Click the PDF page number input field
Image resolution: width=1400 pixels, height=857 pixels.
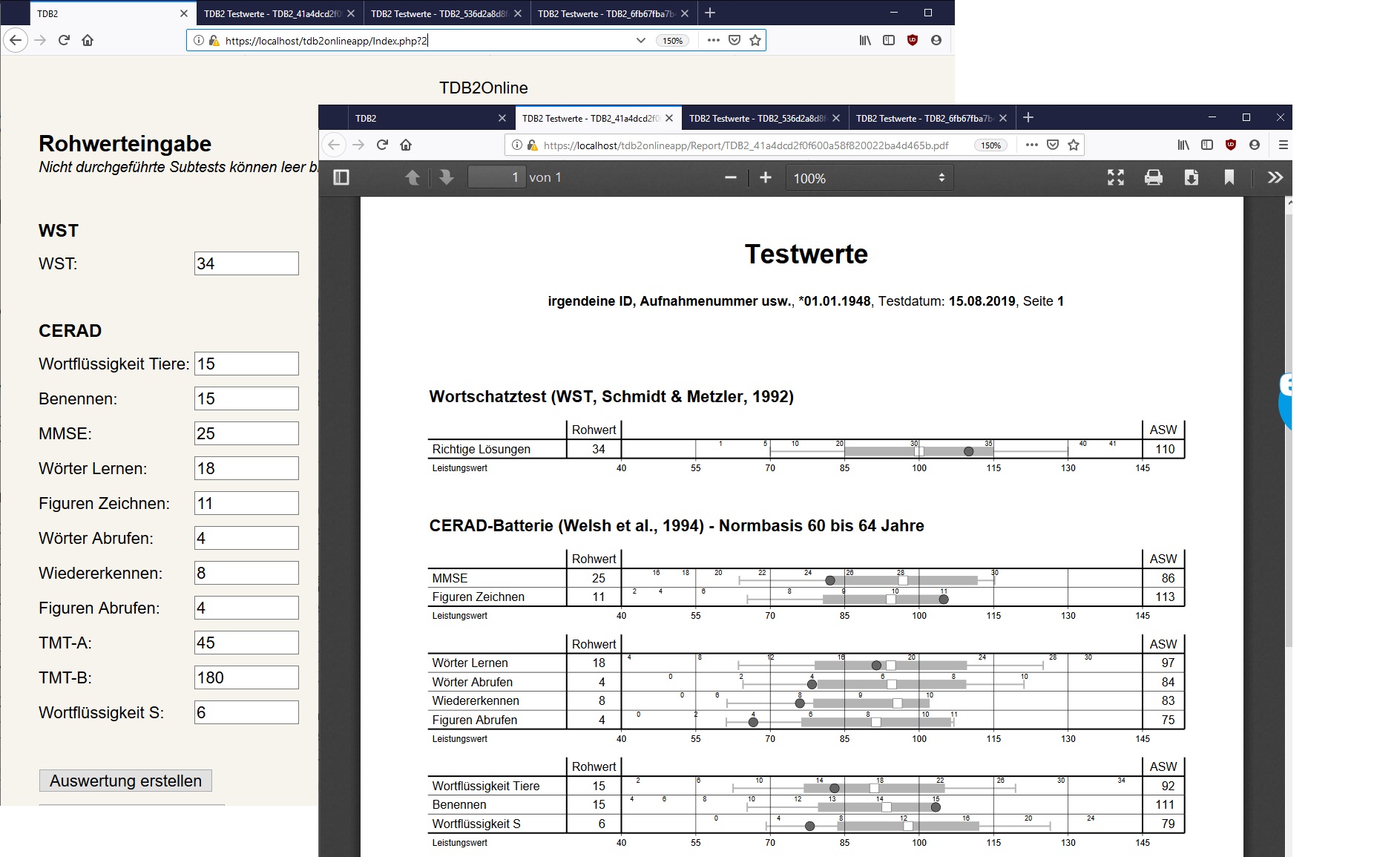[x=497, y=177]
